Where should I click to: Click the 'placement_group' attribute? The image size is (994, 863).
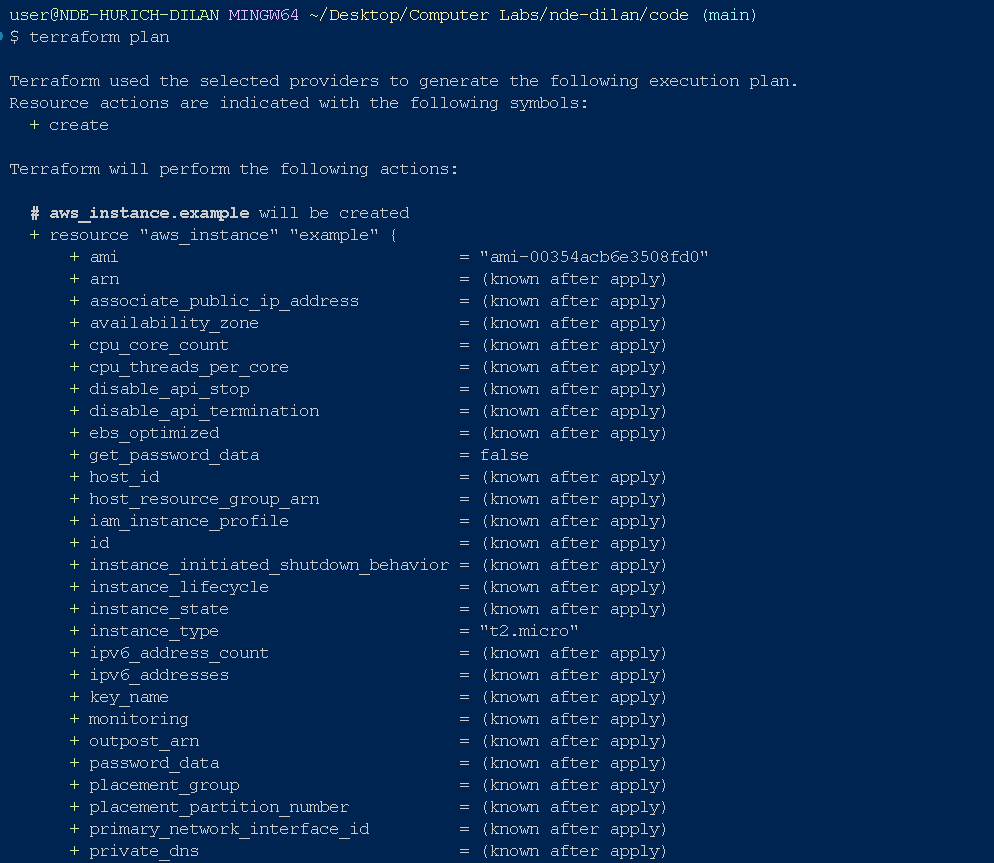[164, 785]
